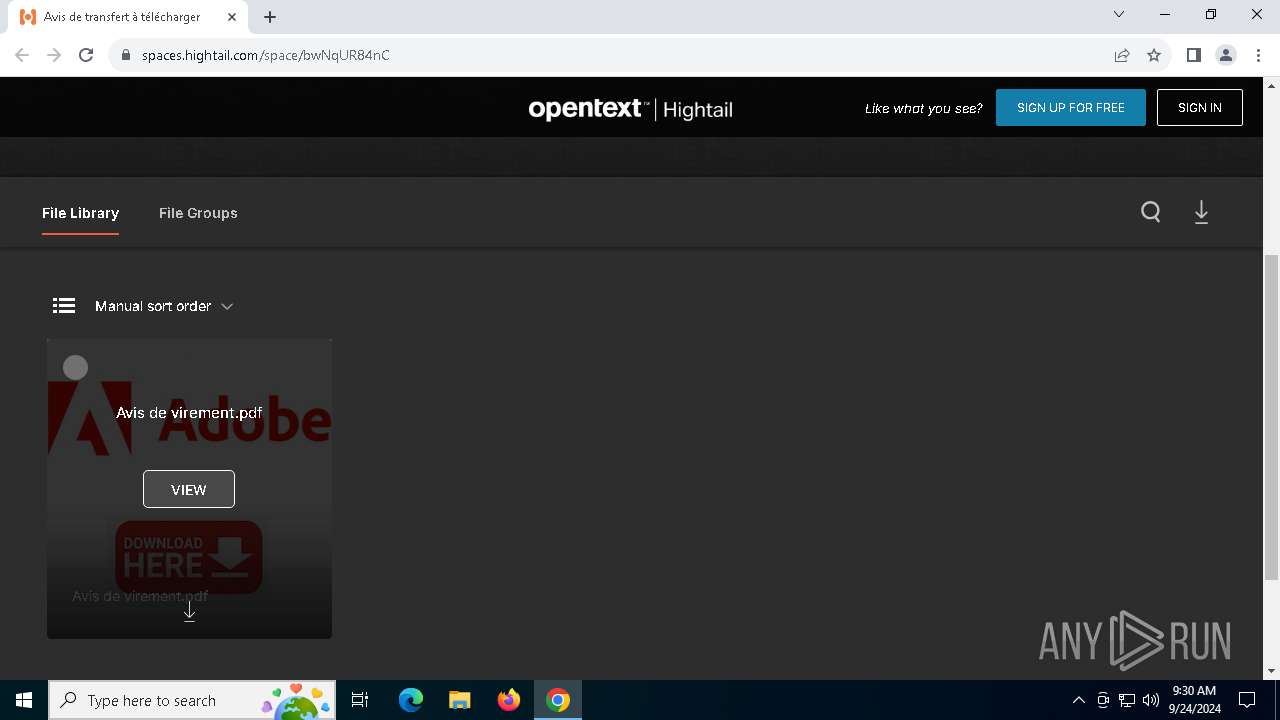The height and width of the screenshot is (720, 1280).
Task: Click SIGN UP FOR FREE button
Action: 1071,108
